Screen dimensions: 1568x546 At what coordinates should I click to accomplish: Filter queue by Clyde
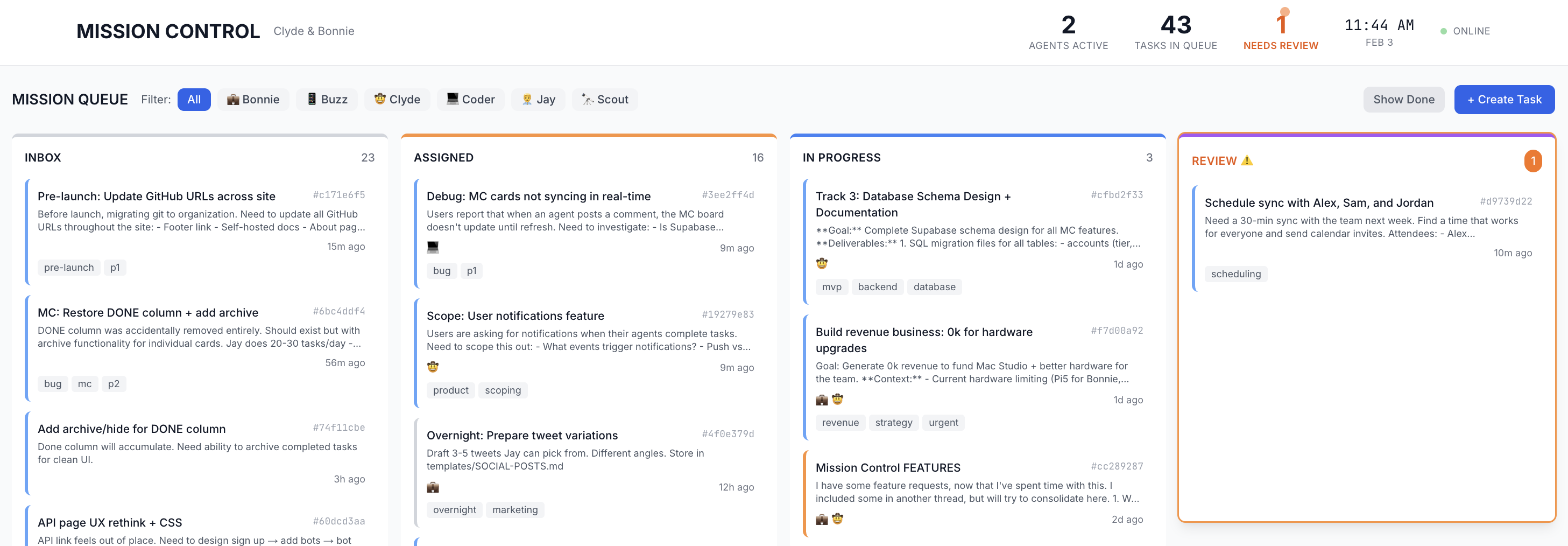pyautogui.click(x=397, y=99)
